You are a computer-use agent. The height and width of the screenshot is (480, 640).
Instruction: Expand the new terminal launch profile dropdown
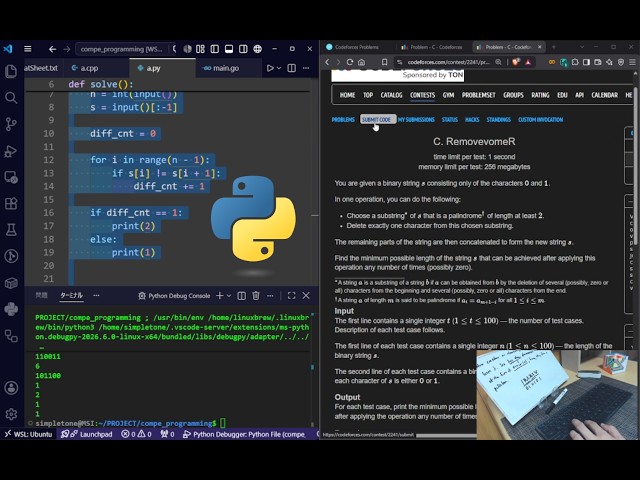229,296
